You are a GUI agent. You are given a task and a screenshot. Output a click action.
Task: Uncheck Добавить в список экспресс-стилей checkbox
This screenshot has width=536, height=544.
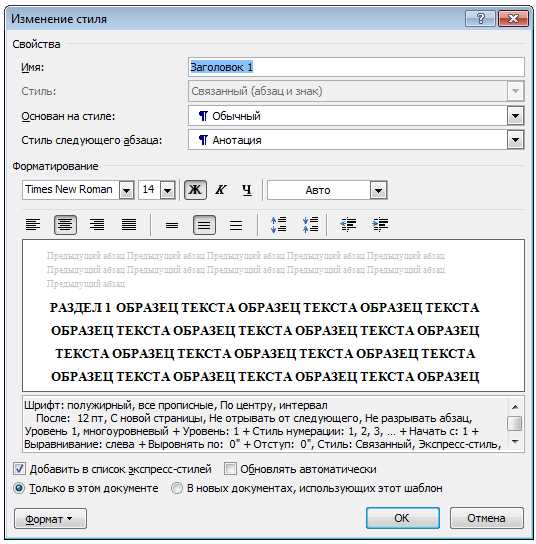[19, 469]
